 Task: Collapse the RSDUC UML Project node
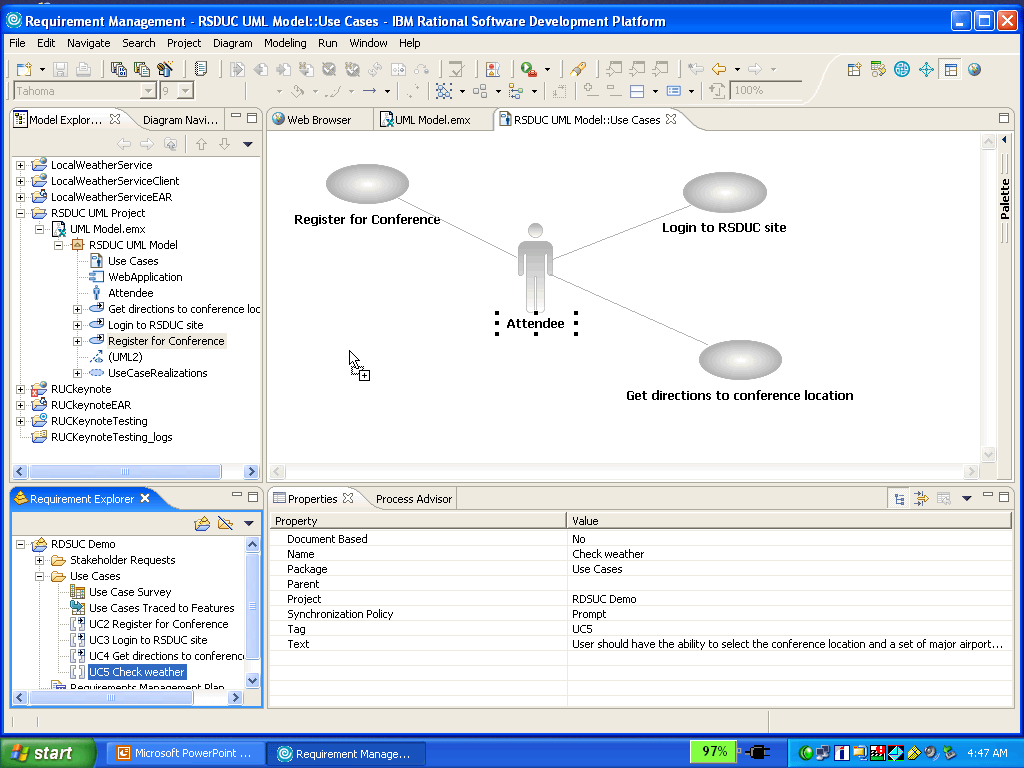[x=20, y=213]
